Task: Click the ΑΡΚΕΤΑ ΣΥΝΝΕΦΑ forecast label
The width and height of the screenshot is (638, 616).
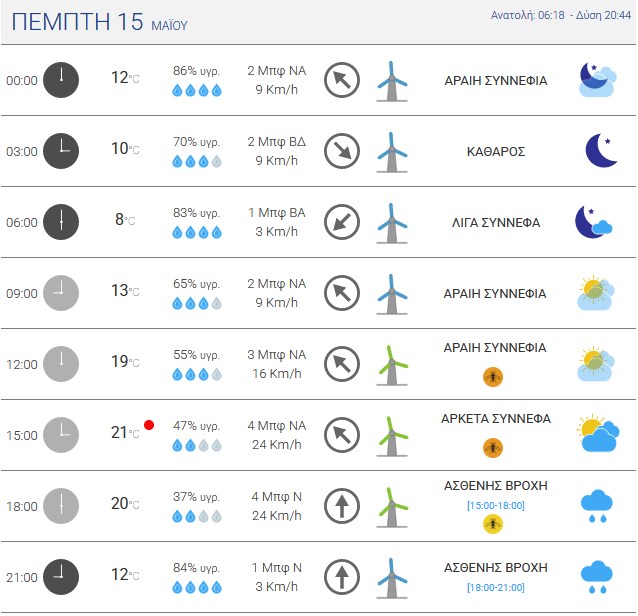Action: (x=496, y=418)
